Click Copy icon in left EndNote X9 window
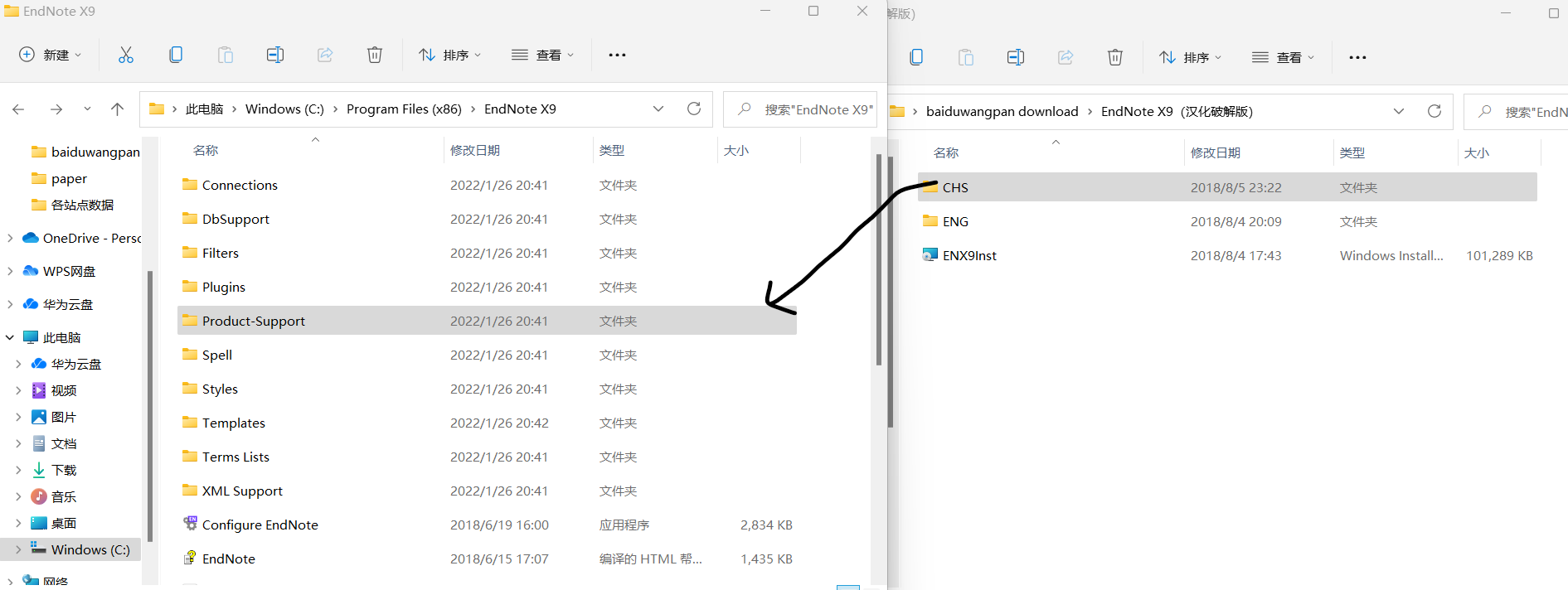Image resolution: width=1568 pixels, height=590 pixels. [176, 55]
